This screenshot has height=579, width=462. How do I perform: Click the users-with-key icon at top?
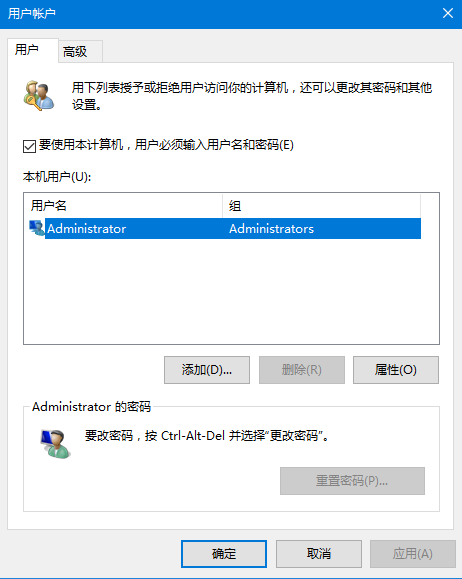pos(39,95)
